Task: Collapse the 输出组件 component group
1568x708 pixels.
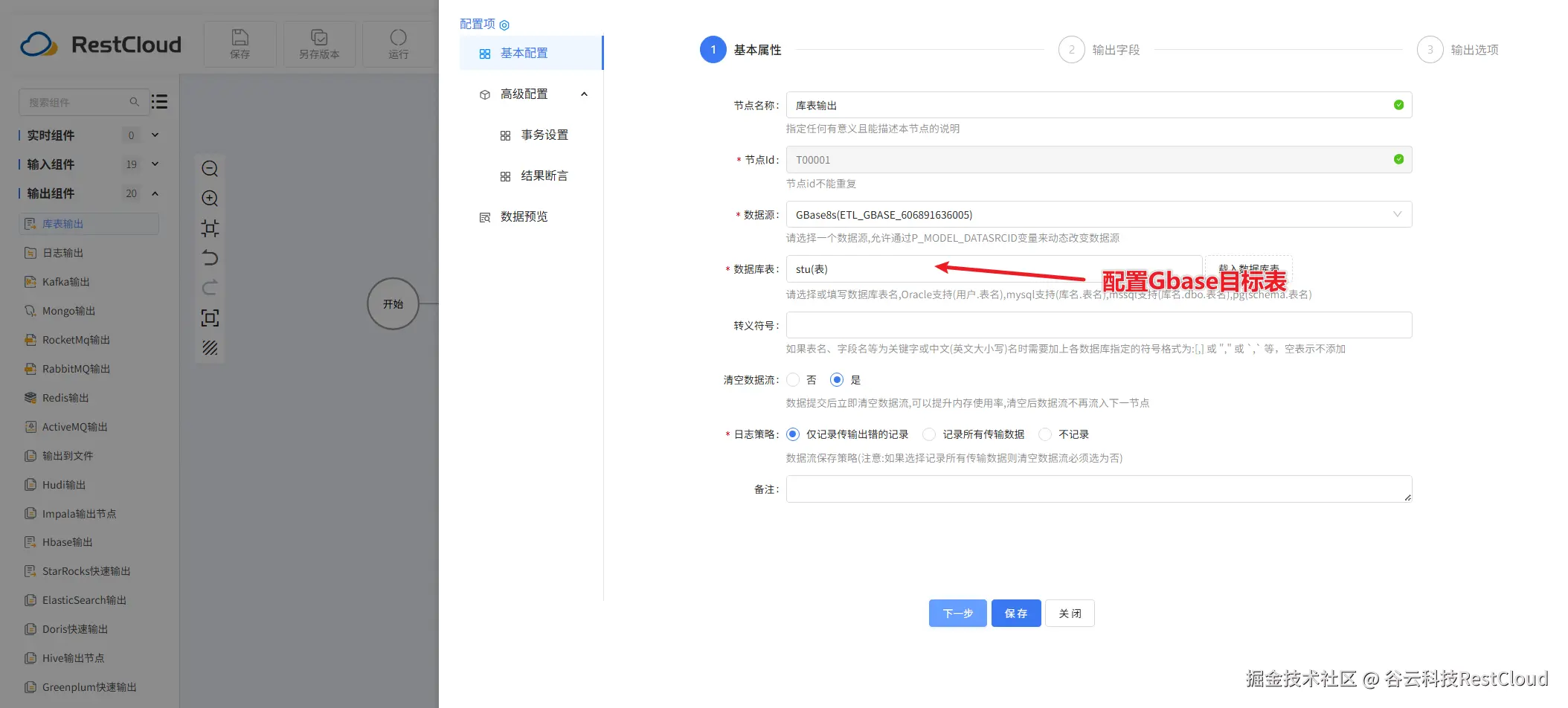Action: [x=155, y=193]
